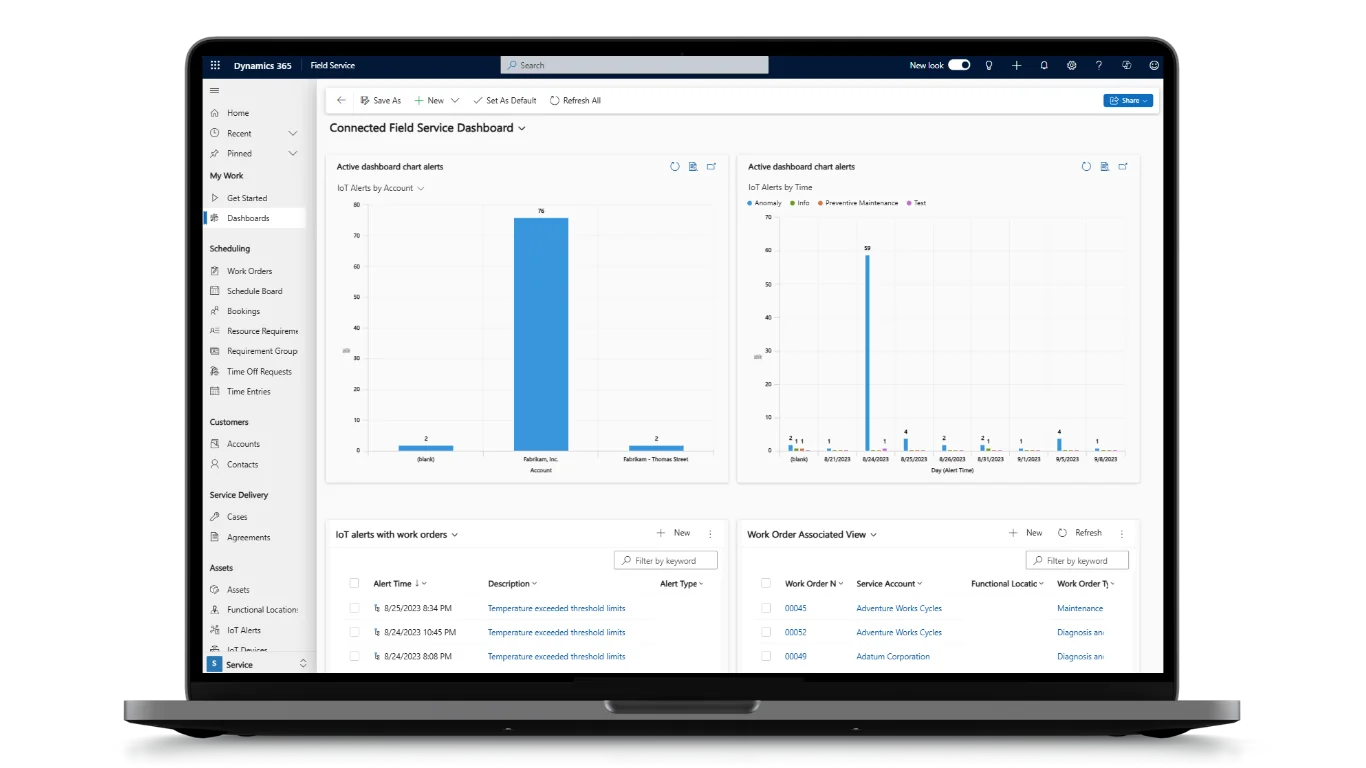Open the settings gear icon
Image resolution: width=1366 pixels, height=768 pixels.
pos(1071,65)
